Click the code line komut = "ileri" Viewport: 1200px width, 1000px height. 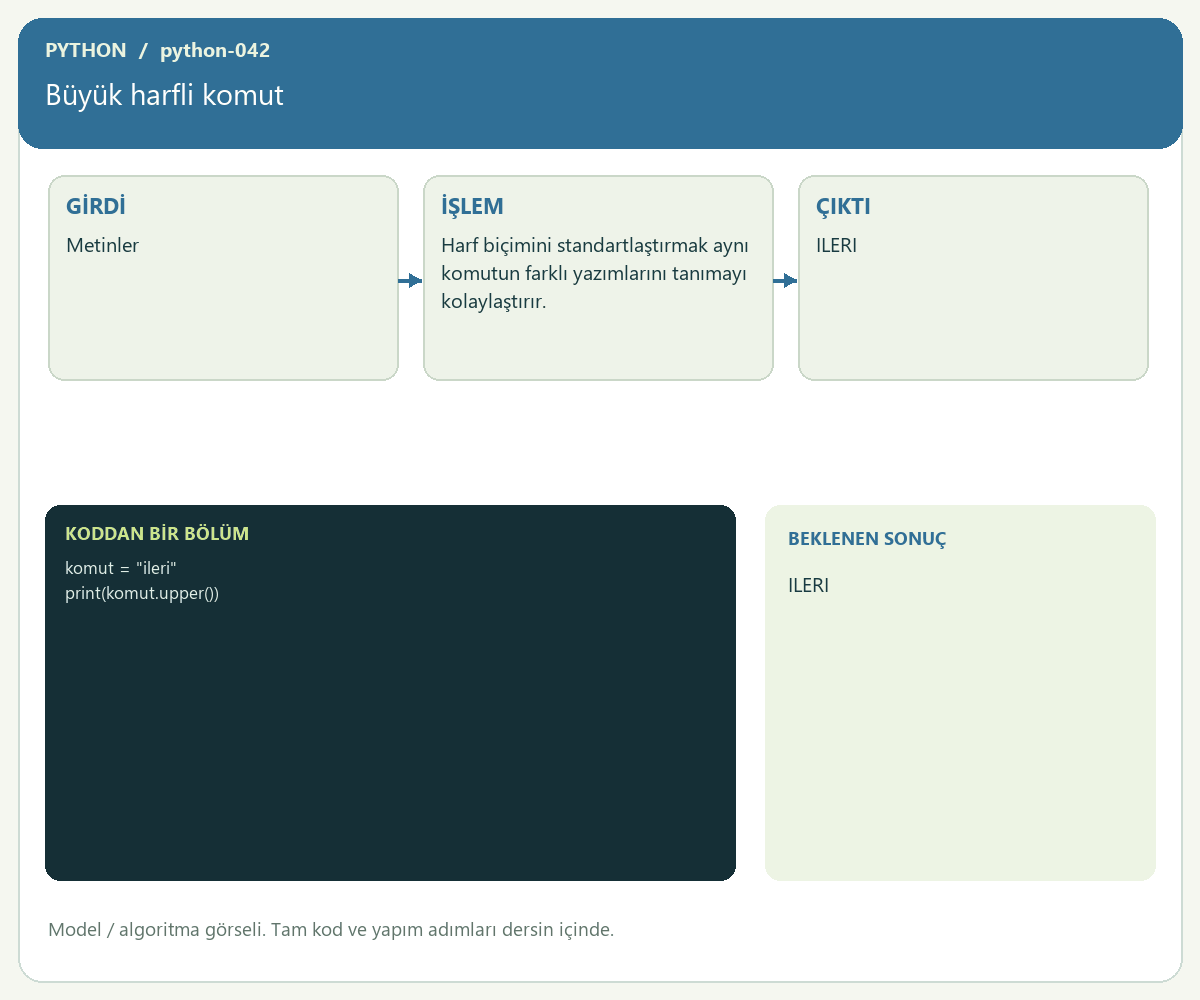121,568
